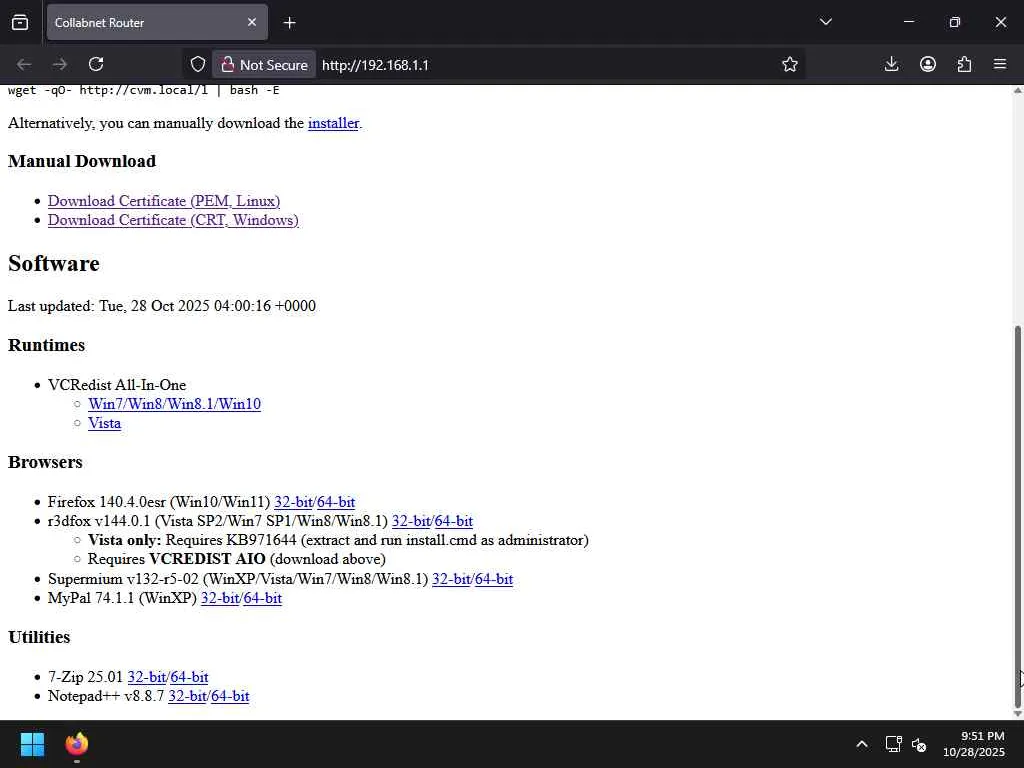Download Firefox 140.4.0esr 64-bit
This screenshot has width=1024, height=768.
pyautogui.click(x=336, y=502)
